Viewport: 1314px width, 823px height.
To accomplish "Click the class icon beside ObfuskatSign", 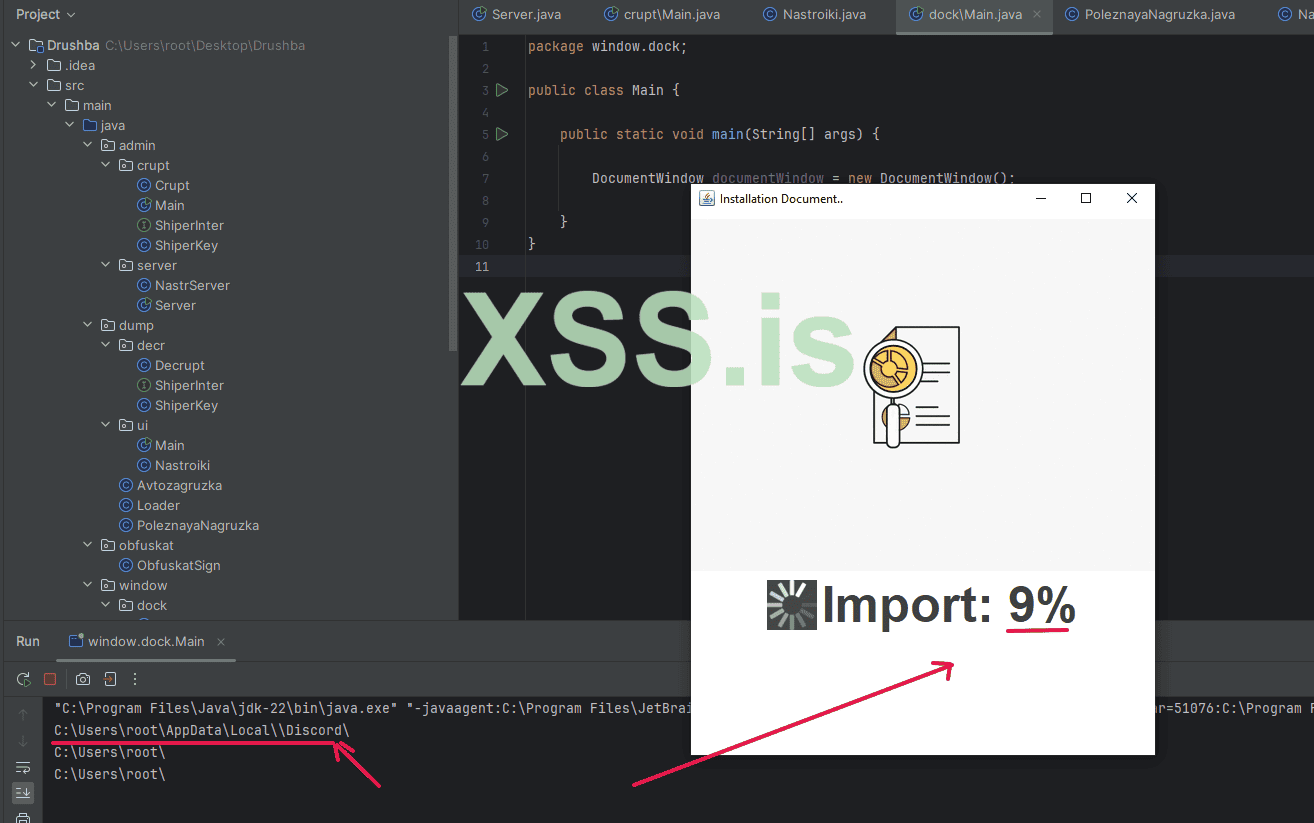I will [x=126, y=565].
